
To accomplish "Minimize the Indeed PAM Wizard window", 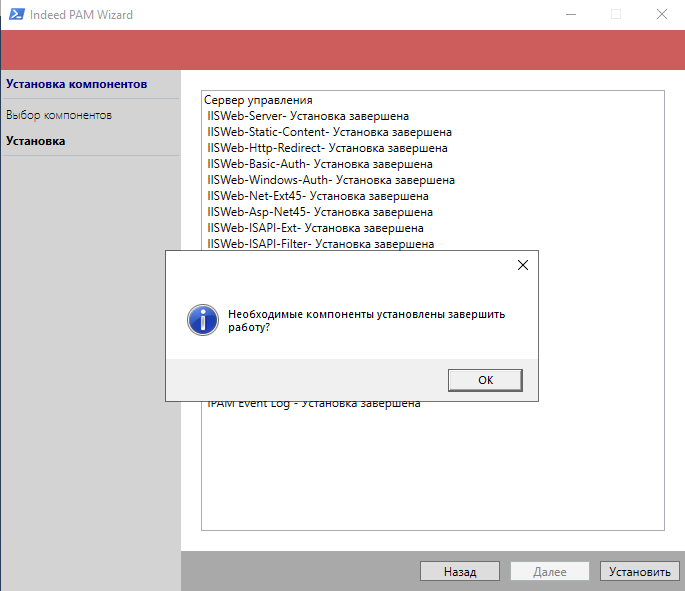I will coord(570,15).
